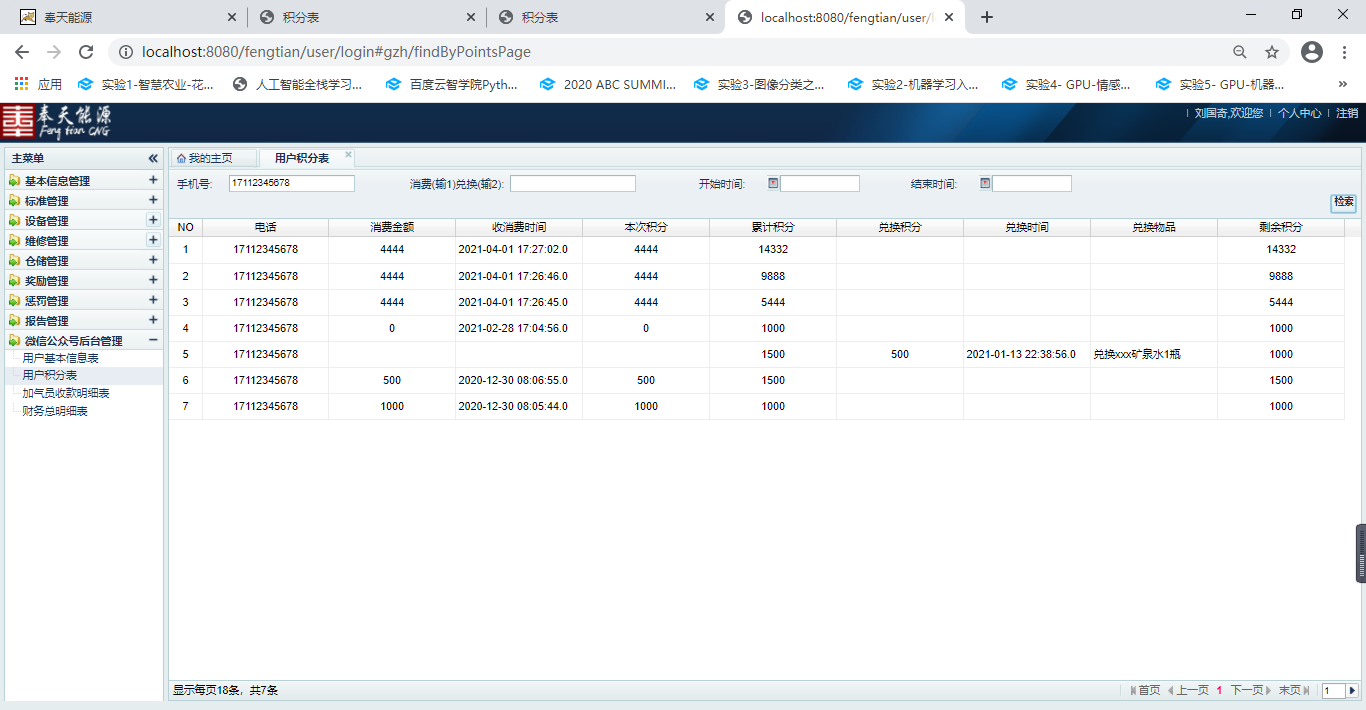Expand the 设备管理 menu with plus button
The height and width of the screenshot is (710, 1366).
pos(153,220)
